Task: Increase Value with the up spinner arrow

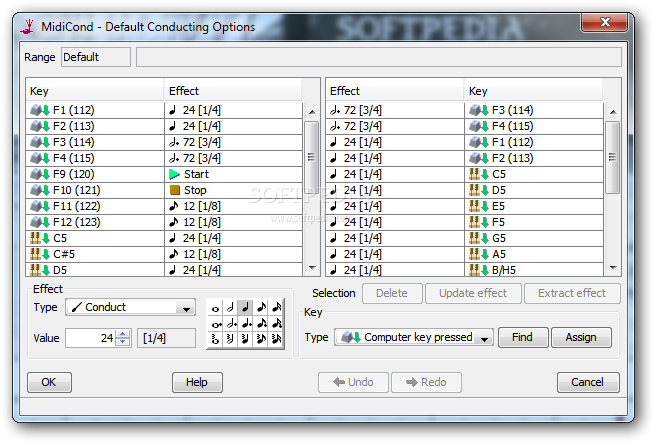Action: 123,334
